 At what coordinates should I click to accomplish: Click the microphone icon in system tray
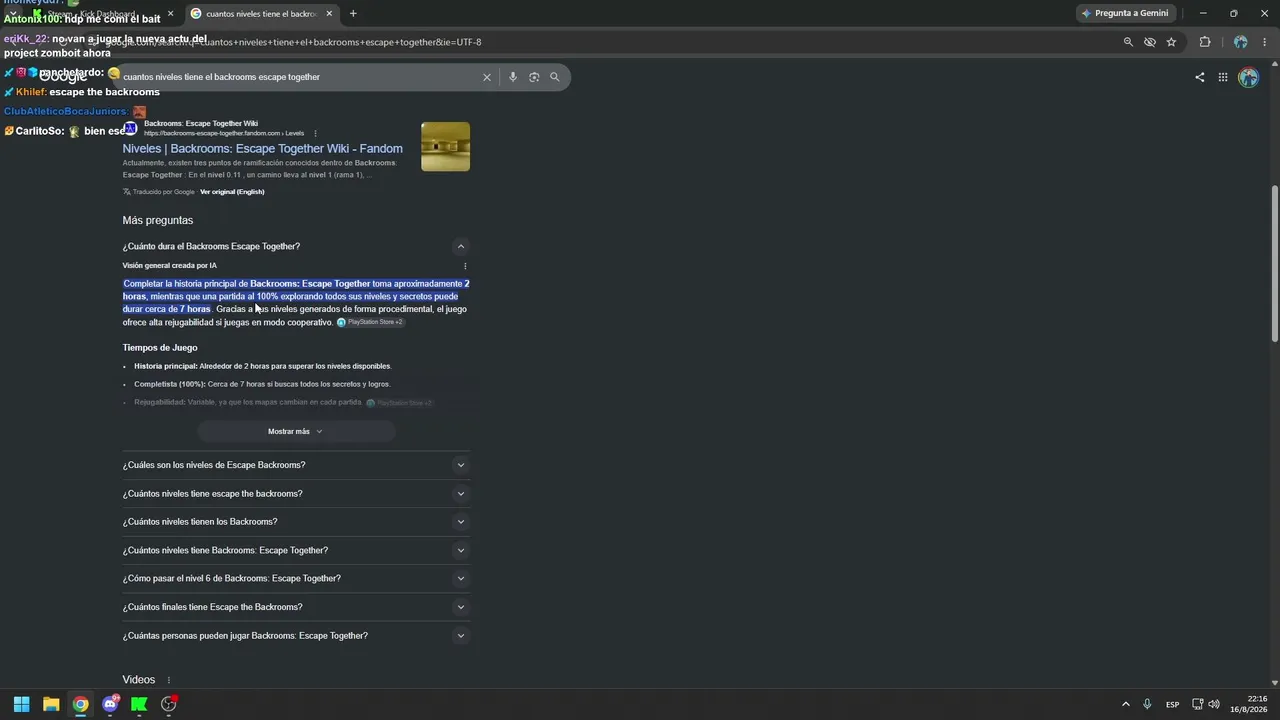[1147, 705]
